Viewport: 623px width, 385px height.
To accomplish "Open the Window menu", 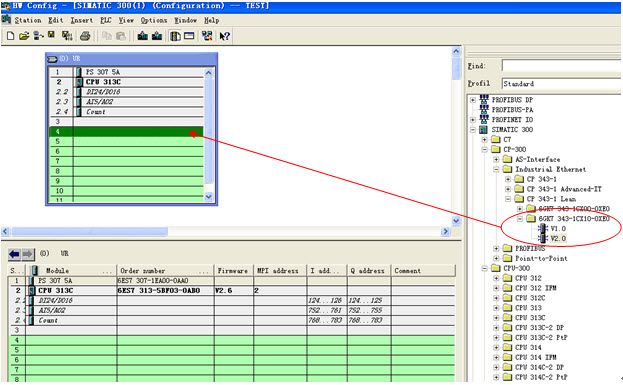I will 186,20.
